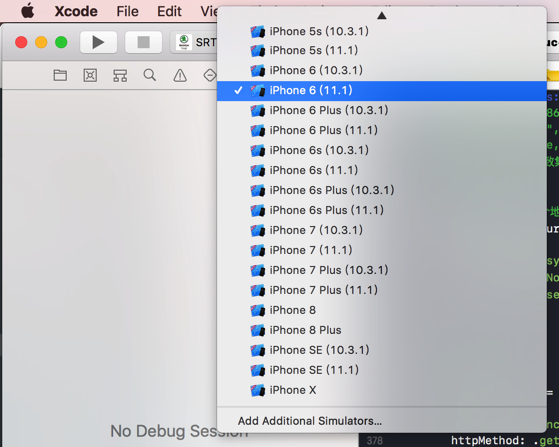The height and width of the screenshot is (447, 559).
Task: Open the Apple menu
Action: (28, 11)
